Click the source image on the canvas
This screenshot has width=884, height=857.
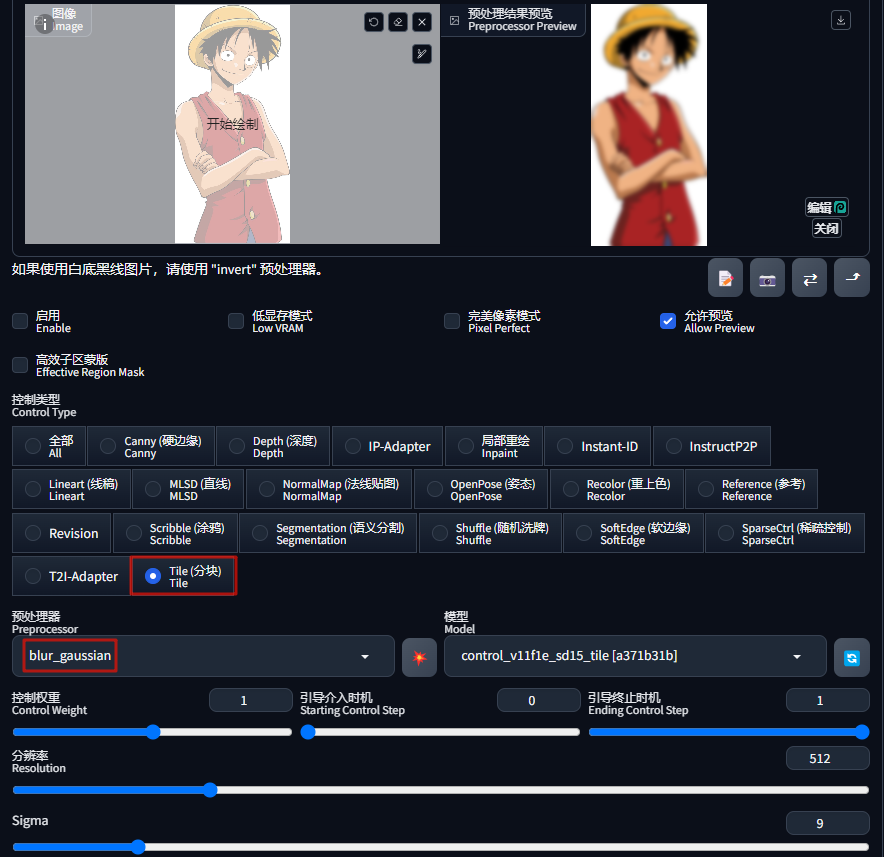click(232, 124)
